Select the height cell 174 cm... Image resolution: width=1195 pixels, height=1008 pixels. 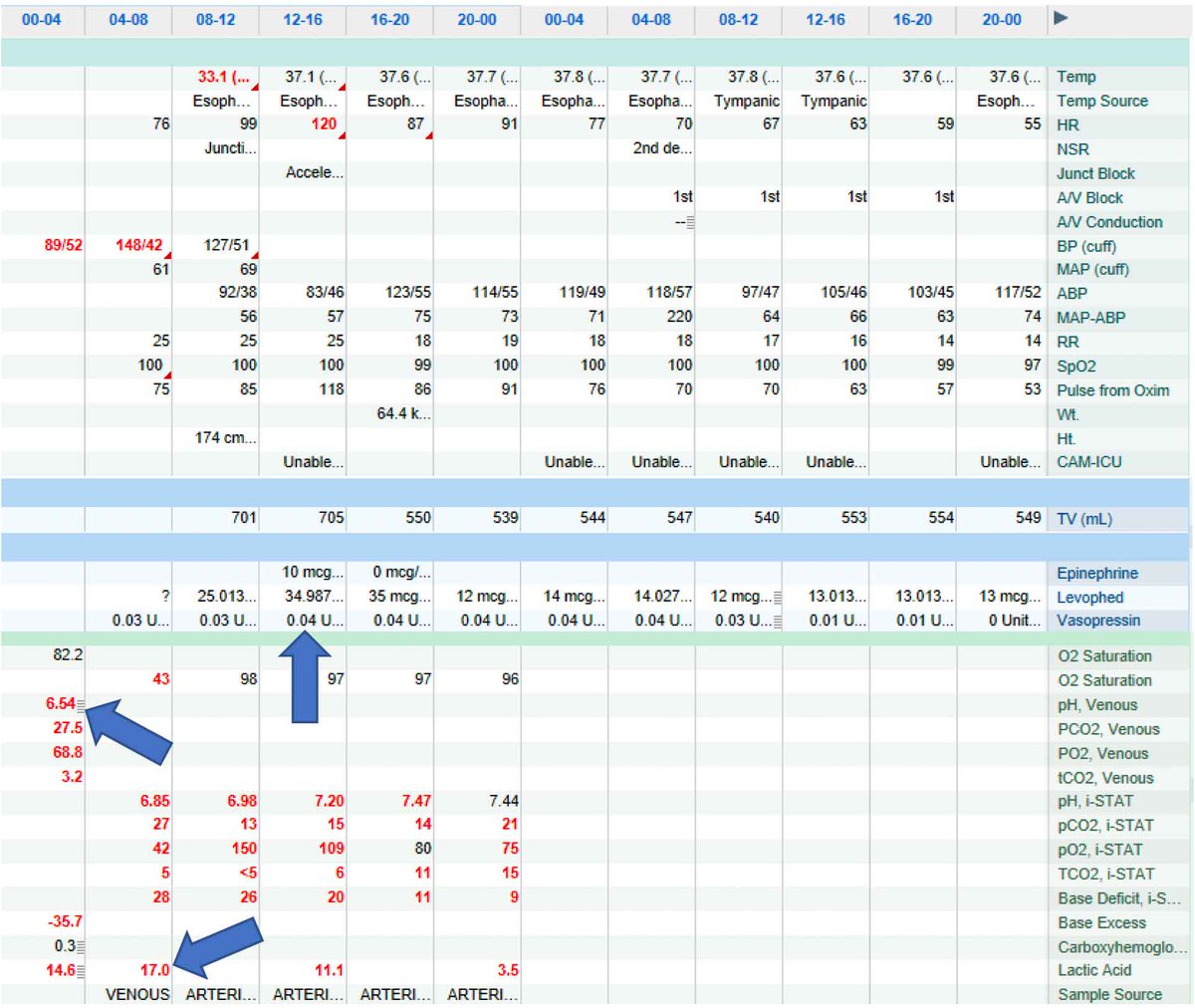225,438
